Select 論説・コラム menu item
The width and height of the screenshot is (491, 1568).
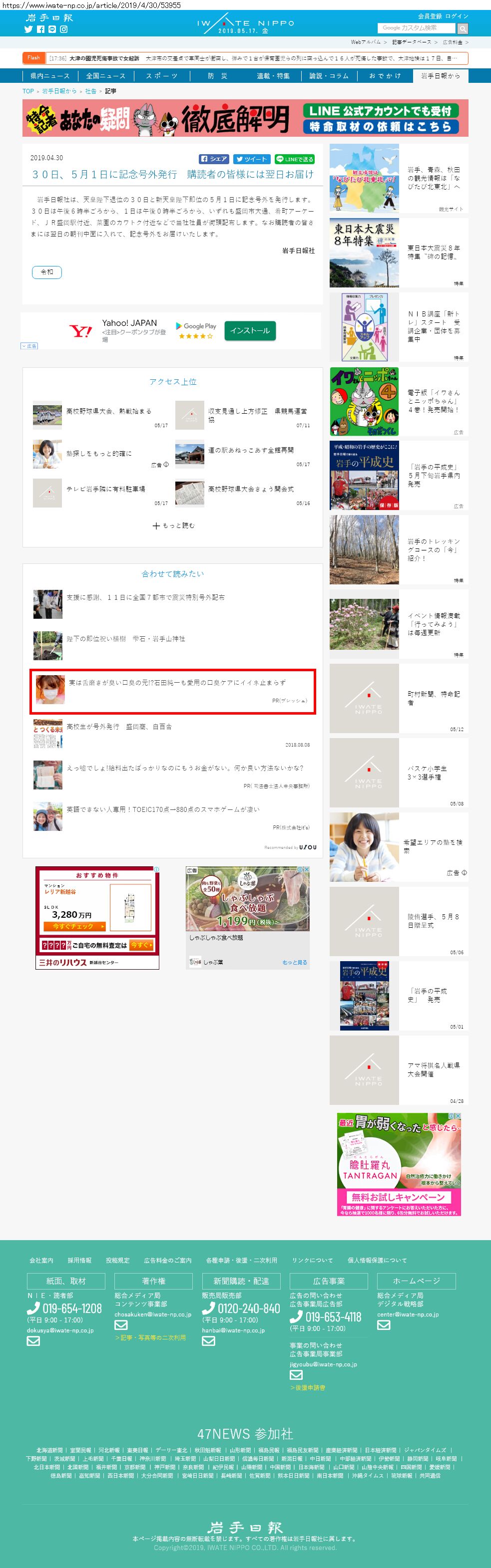[x=329, y=76]
